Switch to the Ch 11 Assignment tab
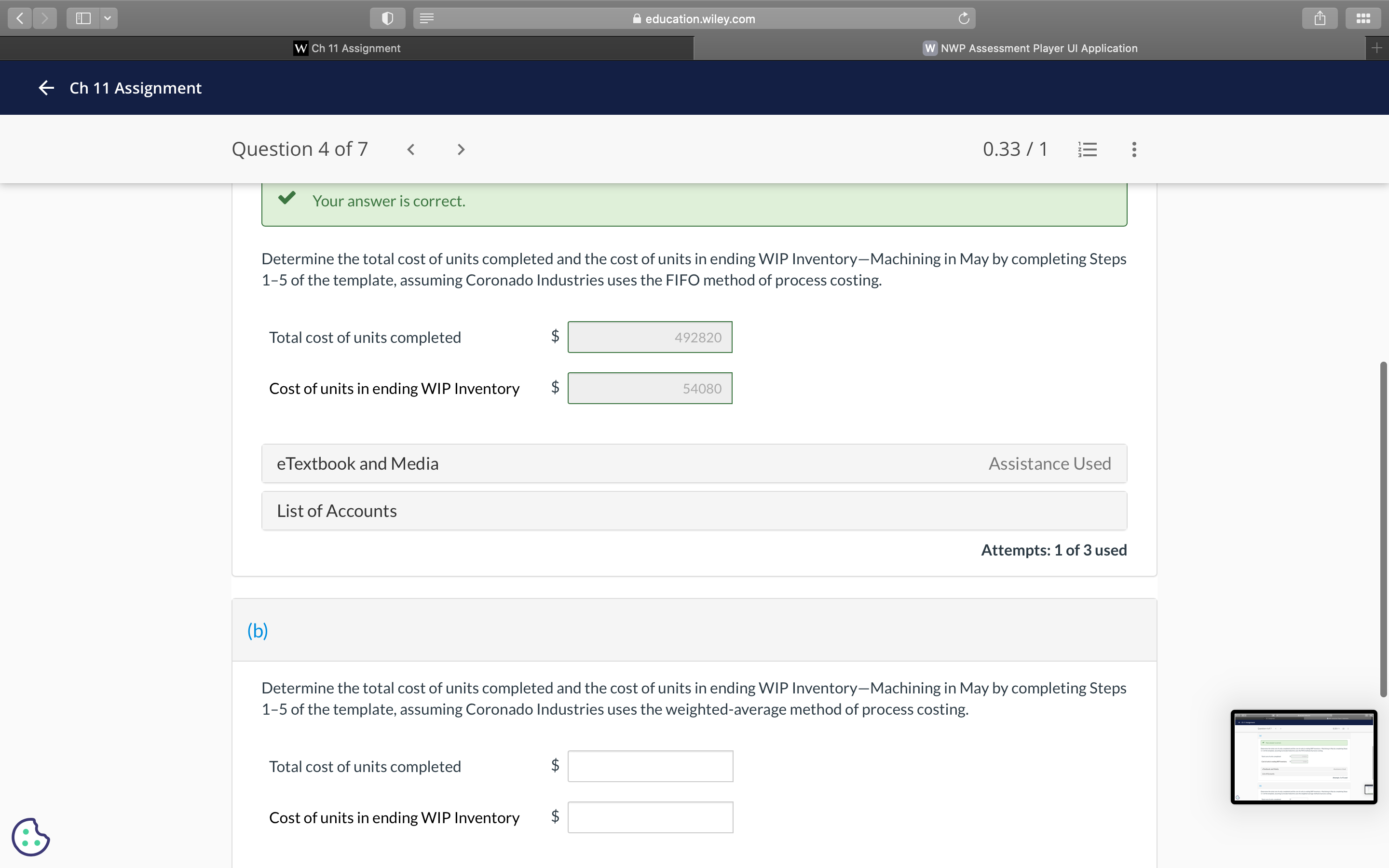Viewport: 1389px width, 868px height. click(347, 48)
